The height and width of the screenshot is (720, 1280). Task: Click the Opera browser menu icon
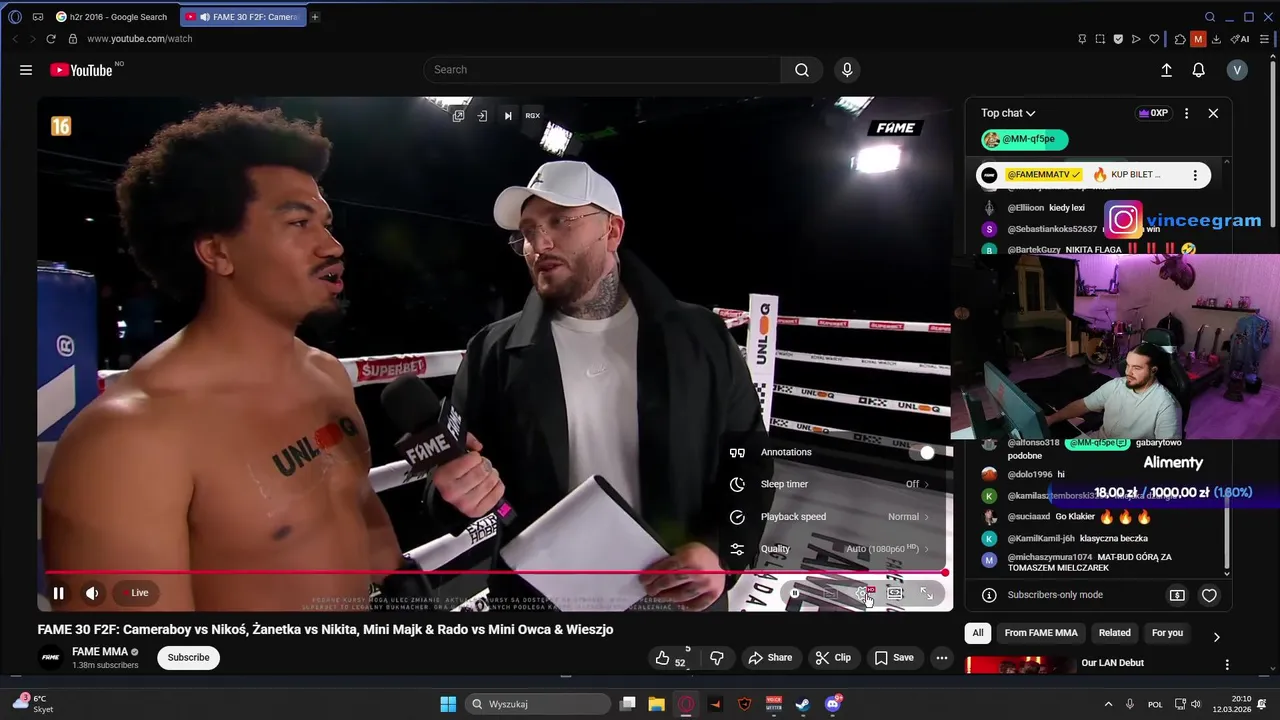[15, 17]
